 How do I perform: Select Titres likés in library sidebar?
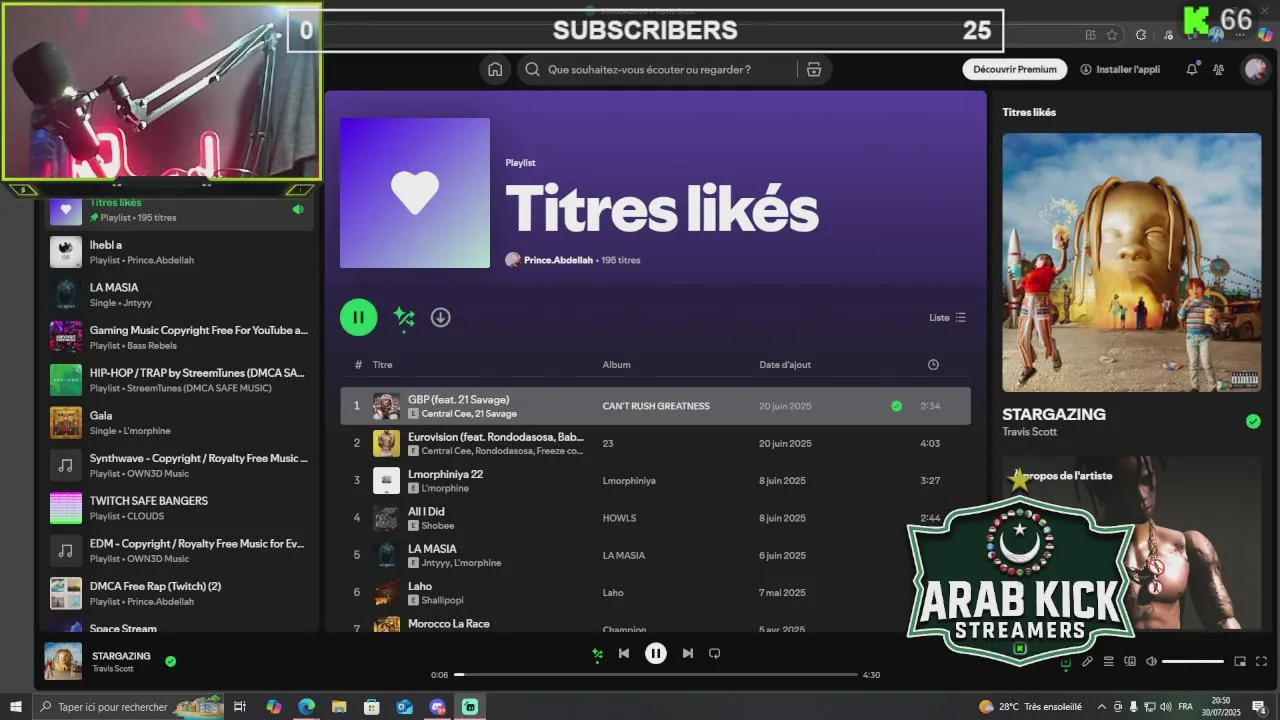(179, 210)
